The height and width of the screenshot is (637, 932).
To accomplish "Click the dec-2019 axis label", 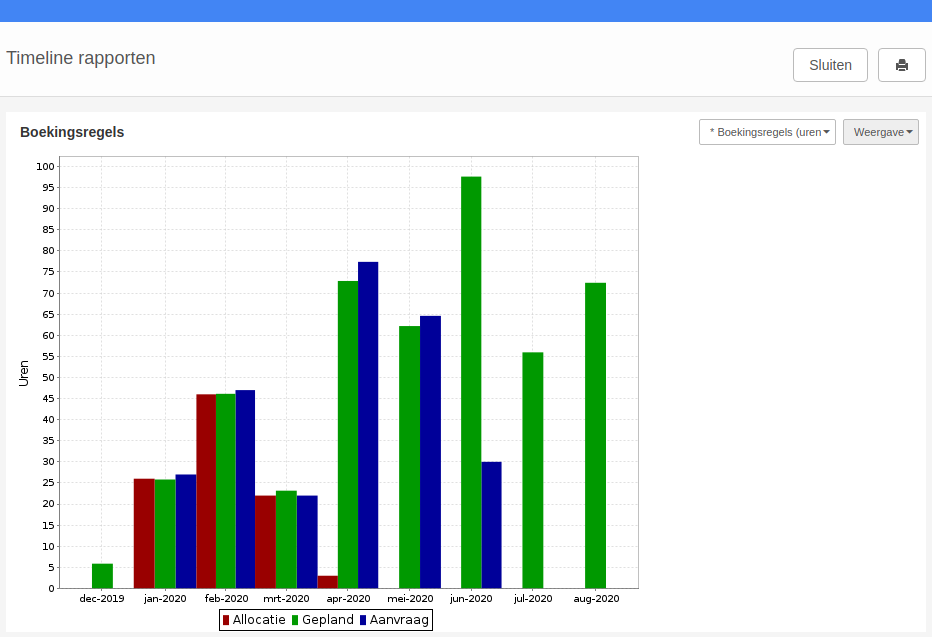I will [x=102, y=598].
